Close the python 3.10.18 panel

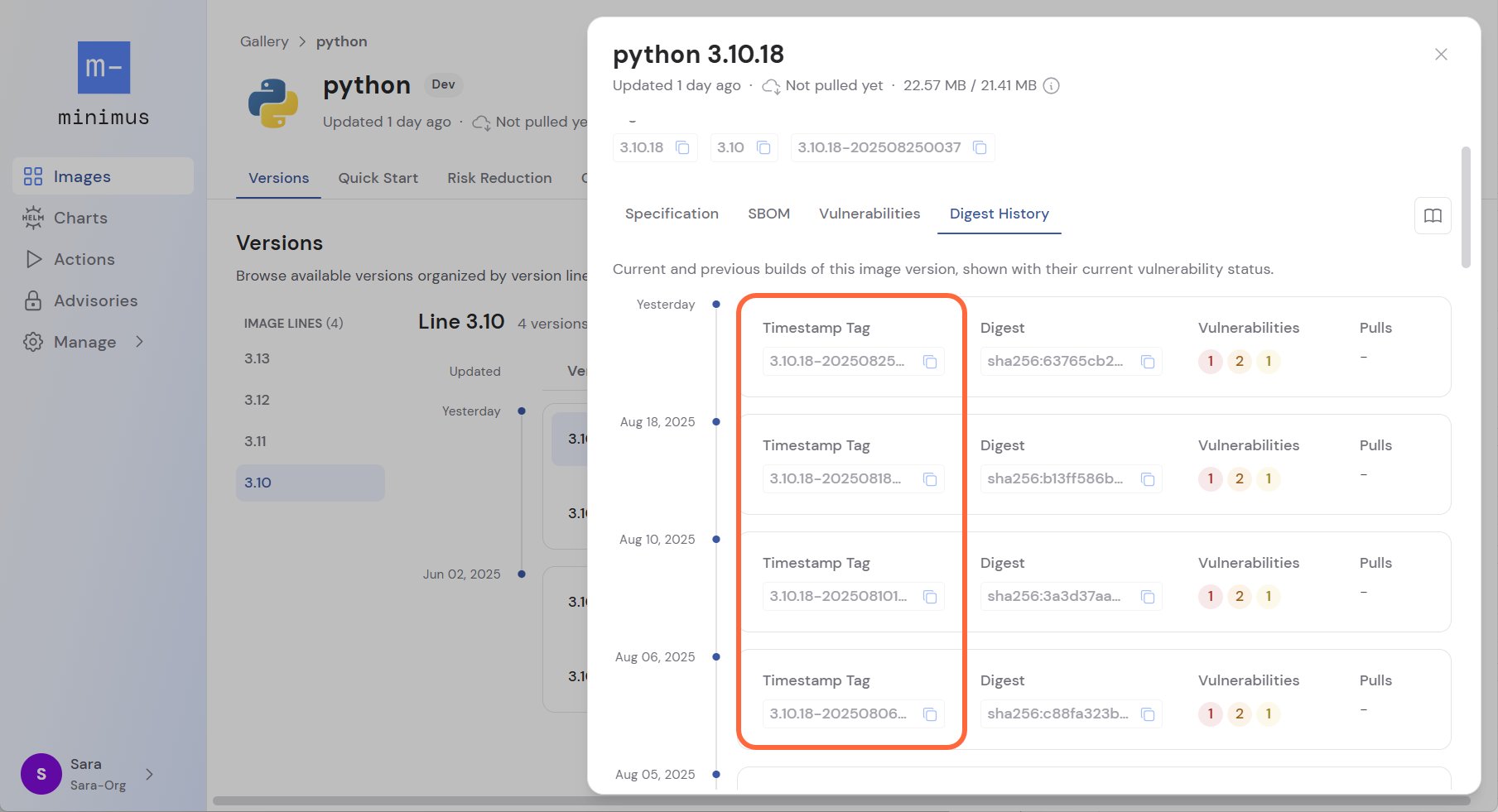tap(1441, 54)
